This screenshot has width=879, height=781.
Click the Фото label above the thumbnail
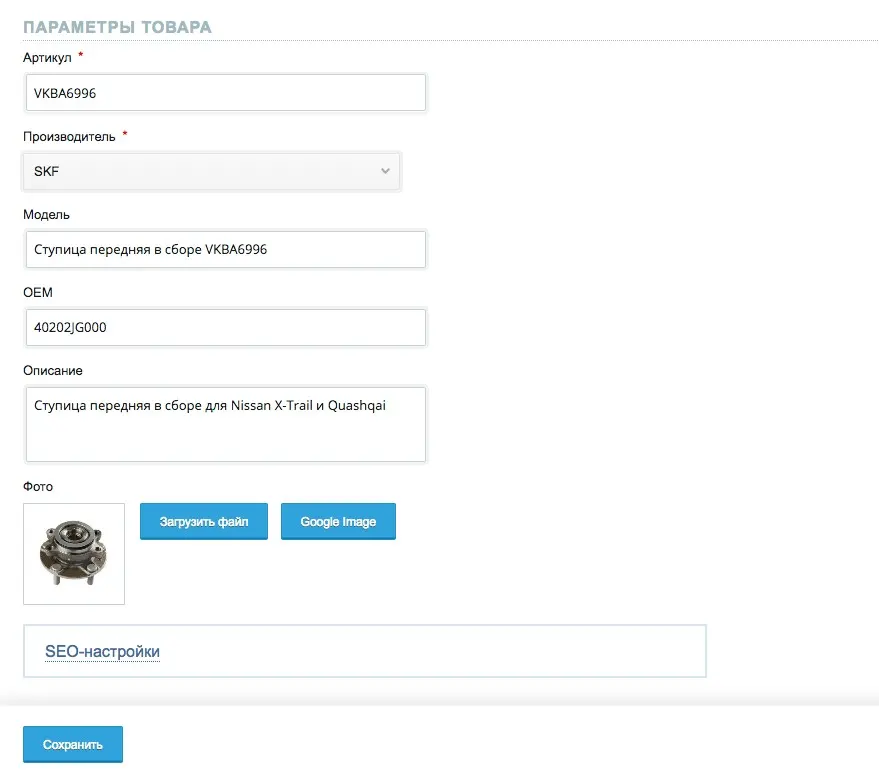coord(38,486)
